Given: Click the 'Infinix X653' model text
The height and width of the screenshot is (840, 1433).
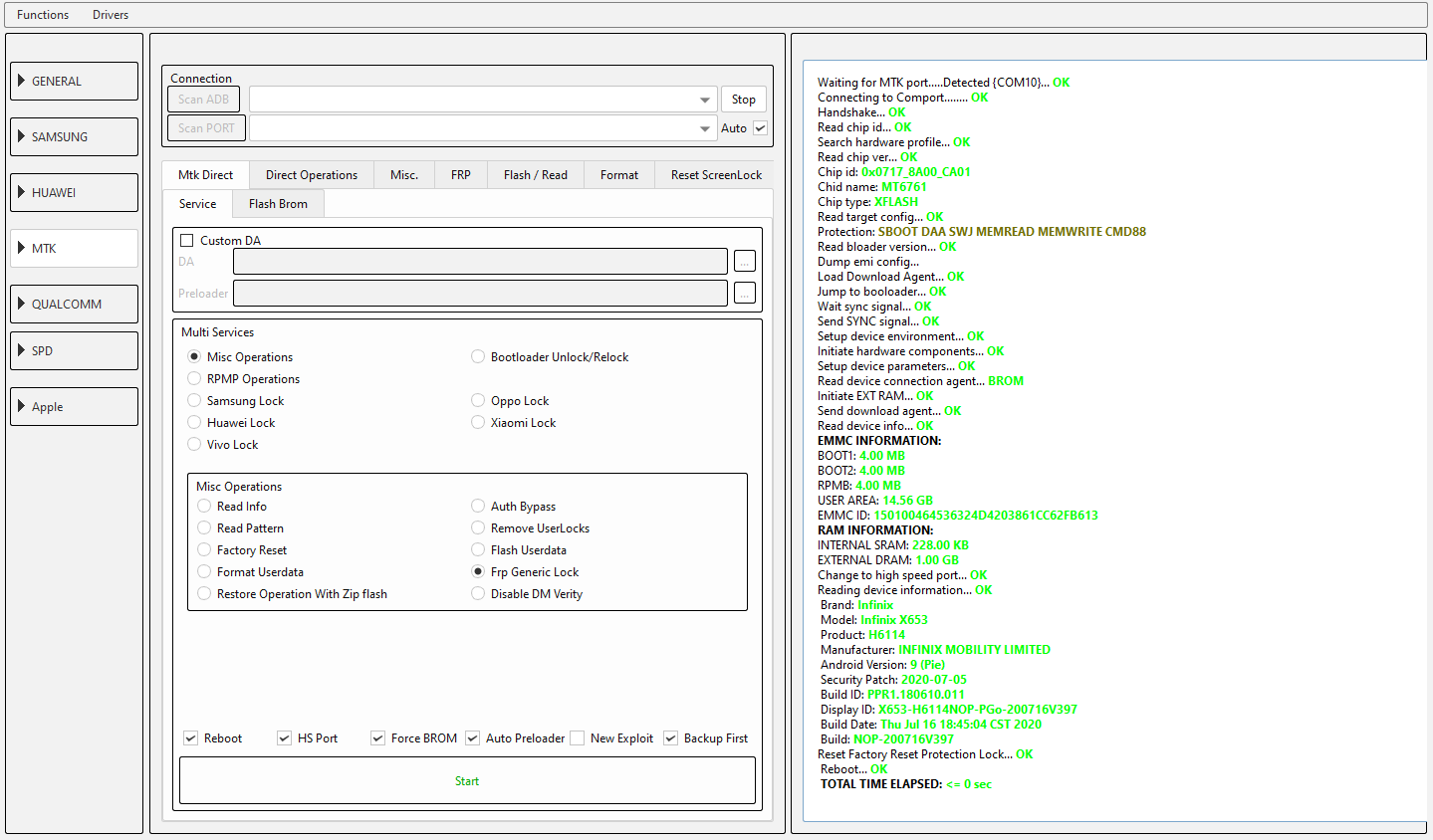Looking at the screenshot, I should pyautogui.click(x=894, y=620).
